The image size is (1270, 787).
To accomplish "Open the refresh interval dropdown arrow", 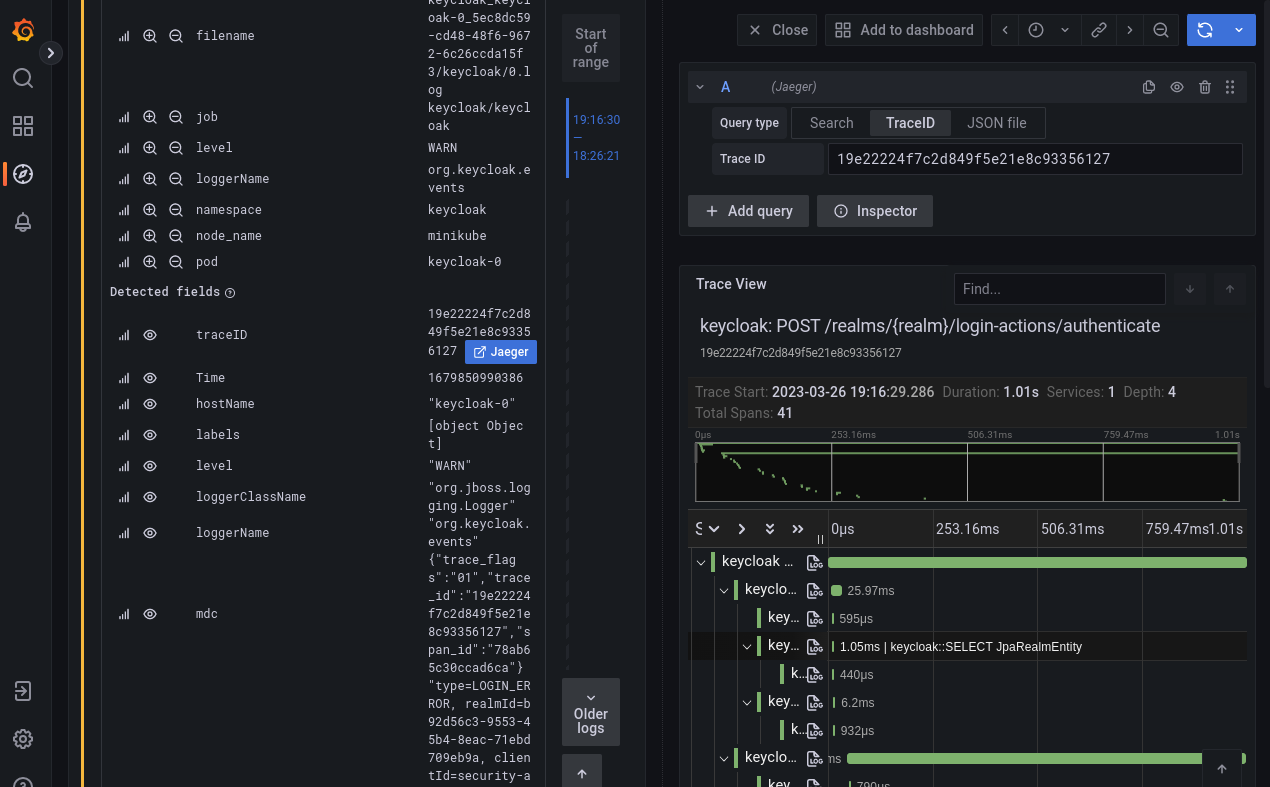I will (x=1240, y=30).
